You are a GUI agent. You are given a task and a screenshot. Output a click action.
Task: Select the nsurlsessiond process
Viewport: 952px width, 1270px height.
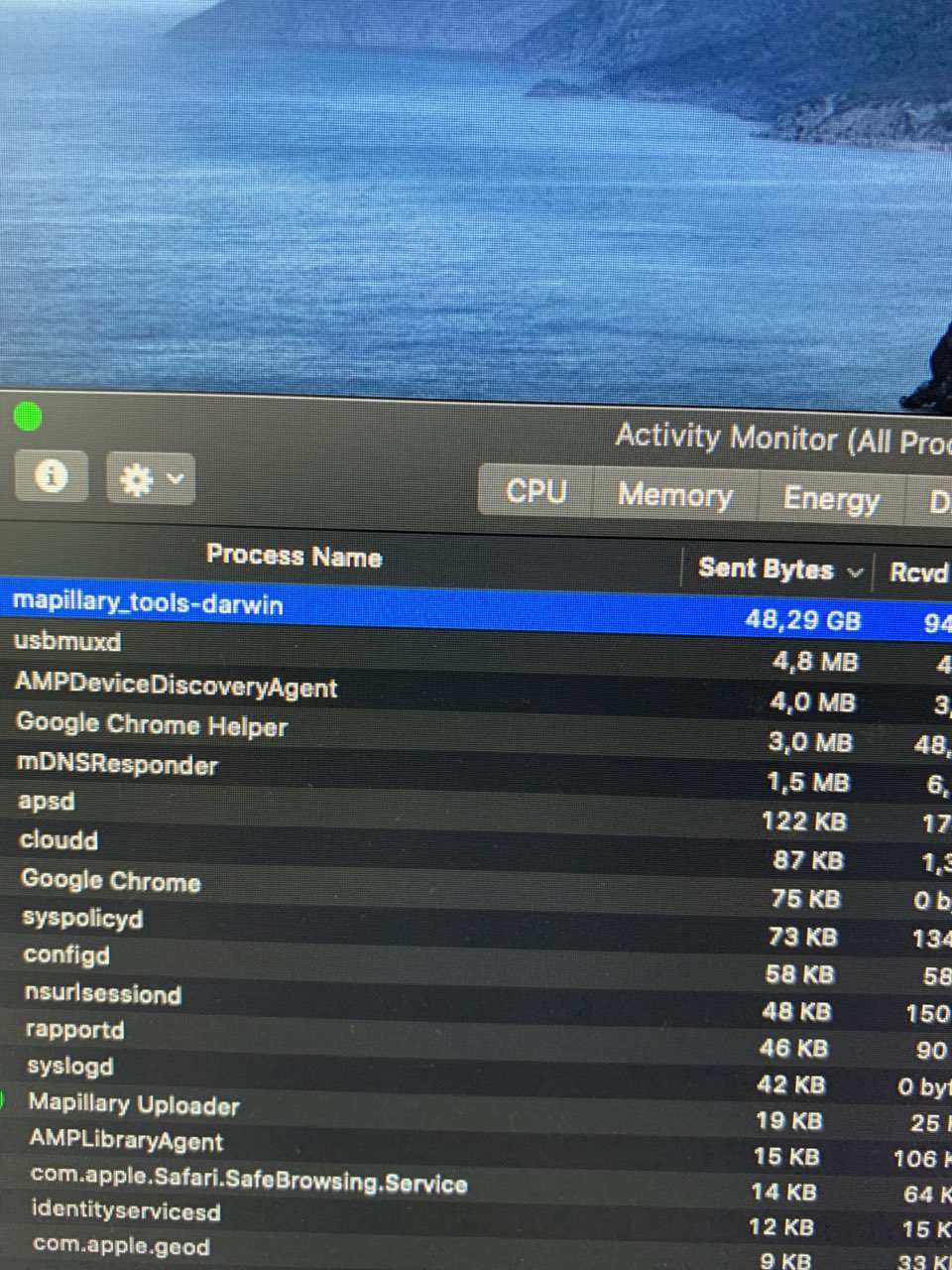coord(103,993)
